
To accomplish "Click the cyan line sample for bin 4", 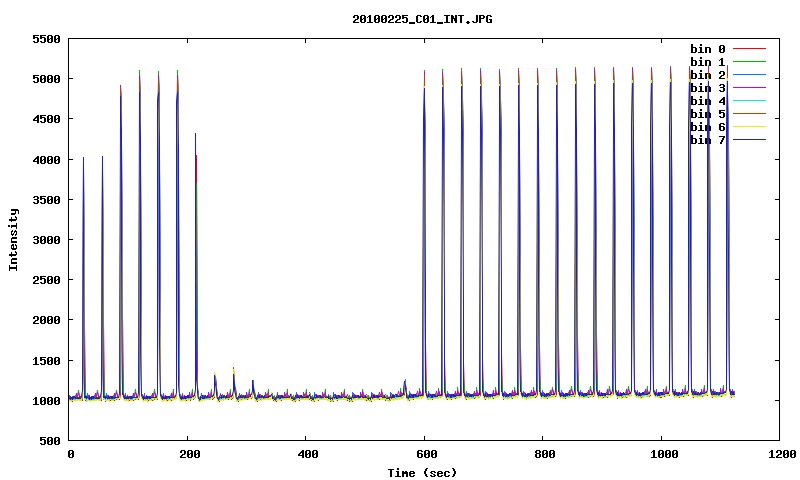I will click(749, 101).
